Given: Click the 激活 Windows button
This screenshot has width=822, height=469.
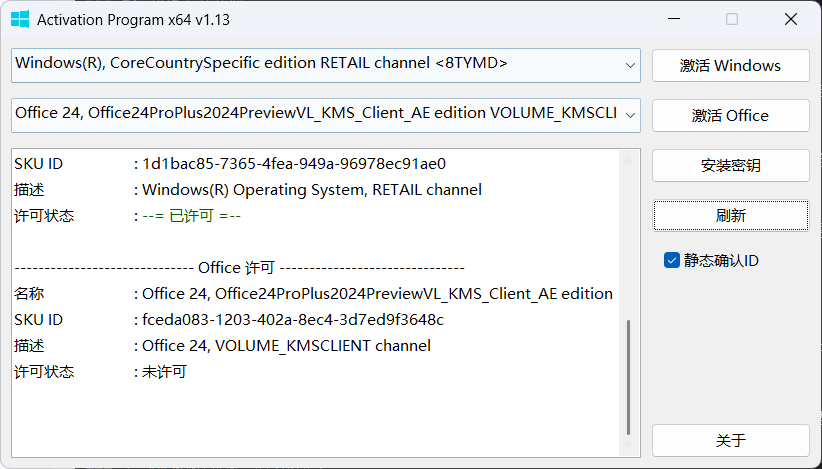Looking at the screenshot, I should point(730,66).
